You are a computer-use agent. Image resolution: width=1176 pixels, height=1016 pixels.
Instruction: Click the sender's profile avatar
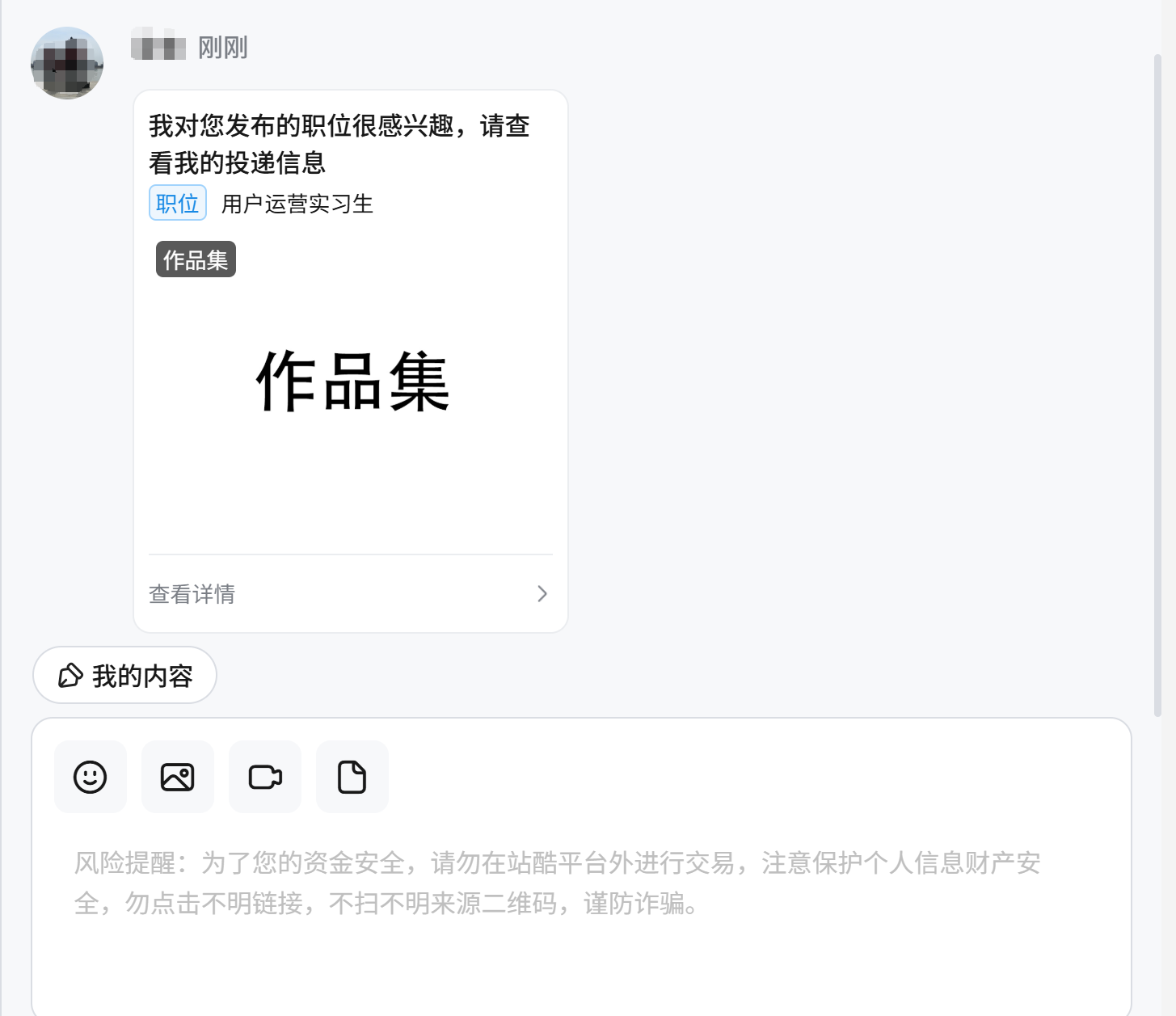(x=67, y=63)
